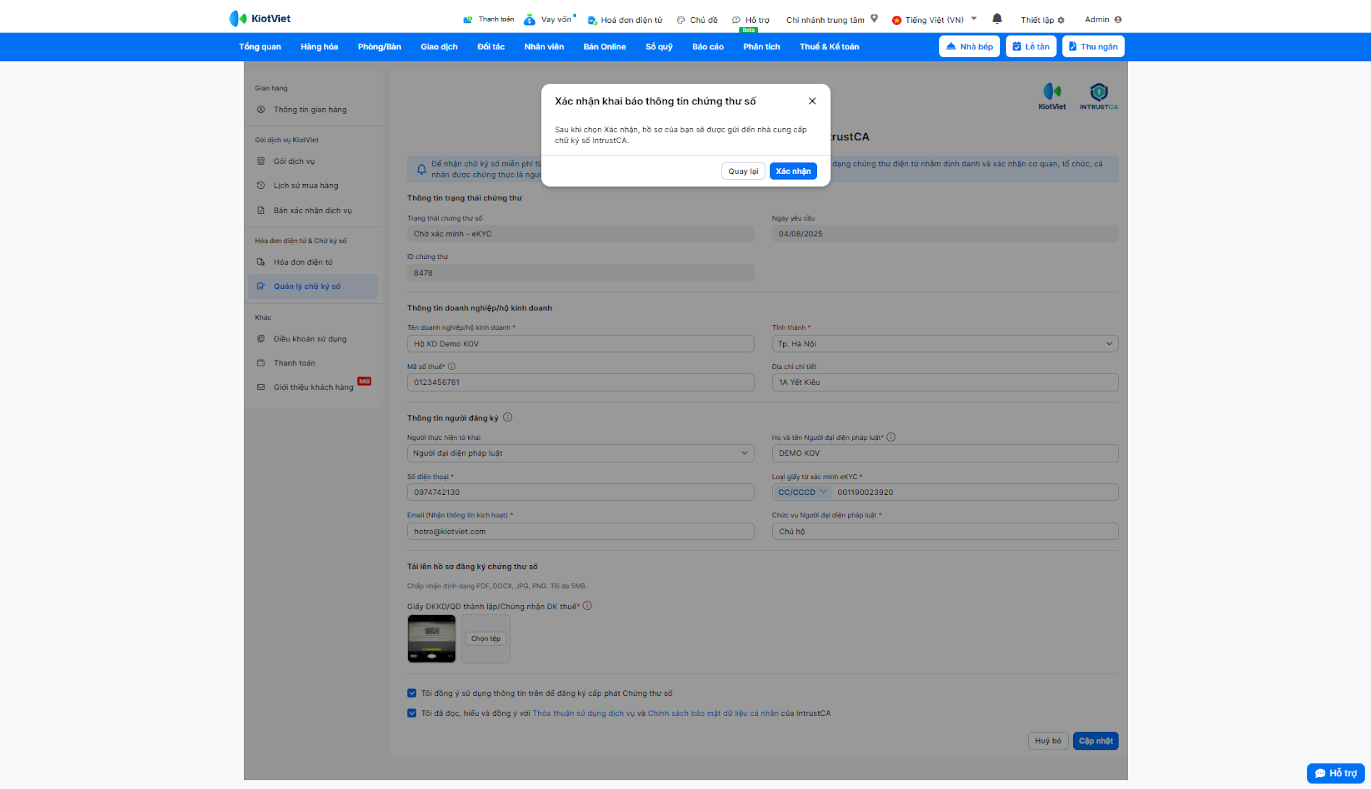This screenshot has height=789, width=1371.
Task: Click the uploaded business license thumbnail
Action: (x=432, y=639)
